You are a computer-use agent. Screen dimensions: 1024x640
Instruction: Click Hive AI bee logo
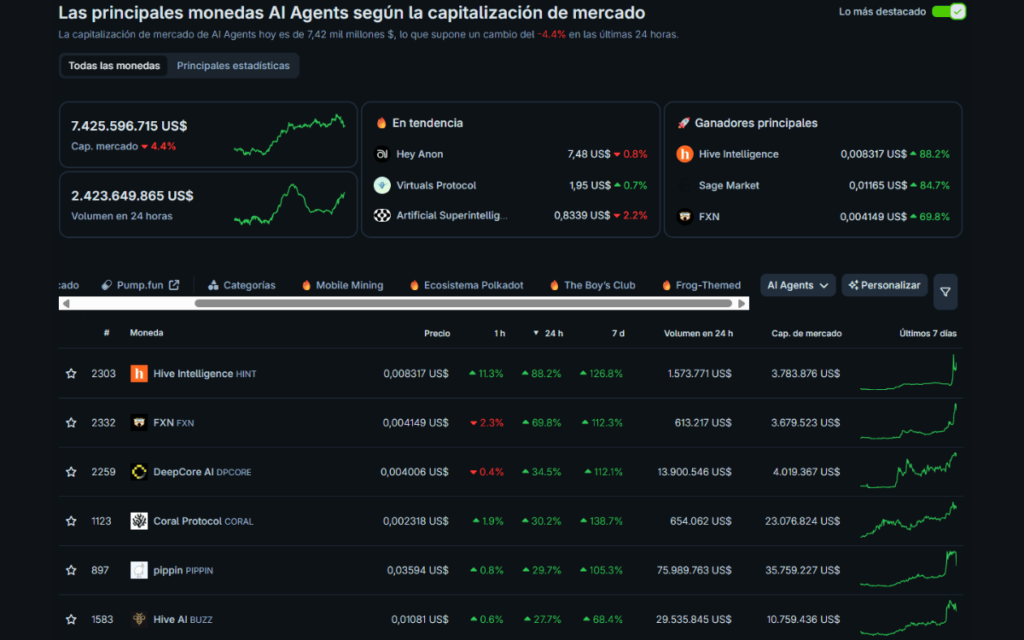point(138,619)
